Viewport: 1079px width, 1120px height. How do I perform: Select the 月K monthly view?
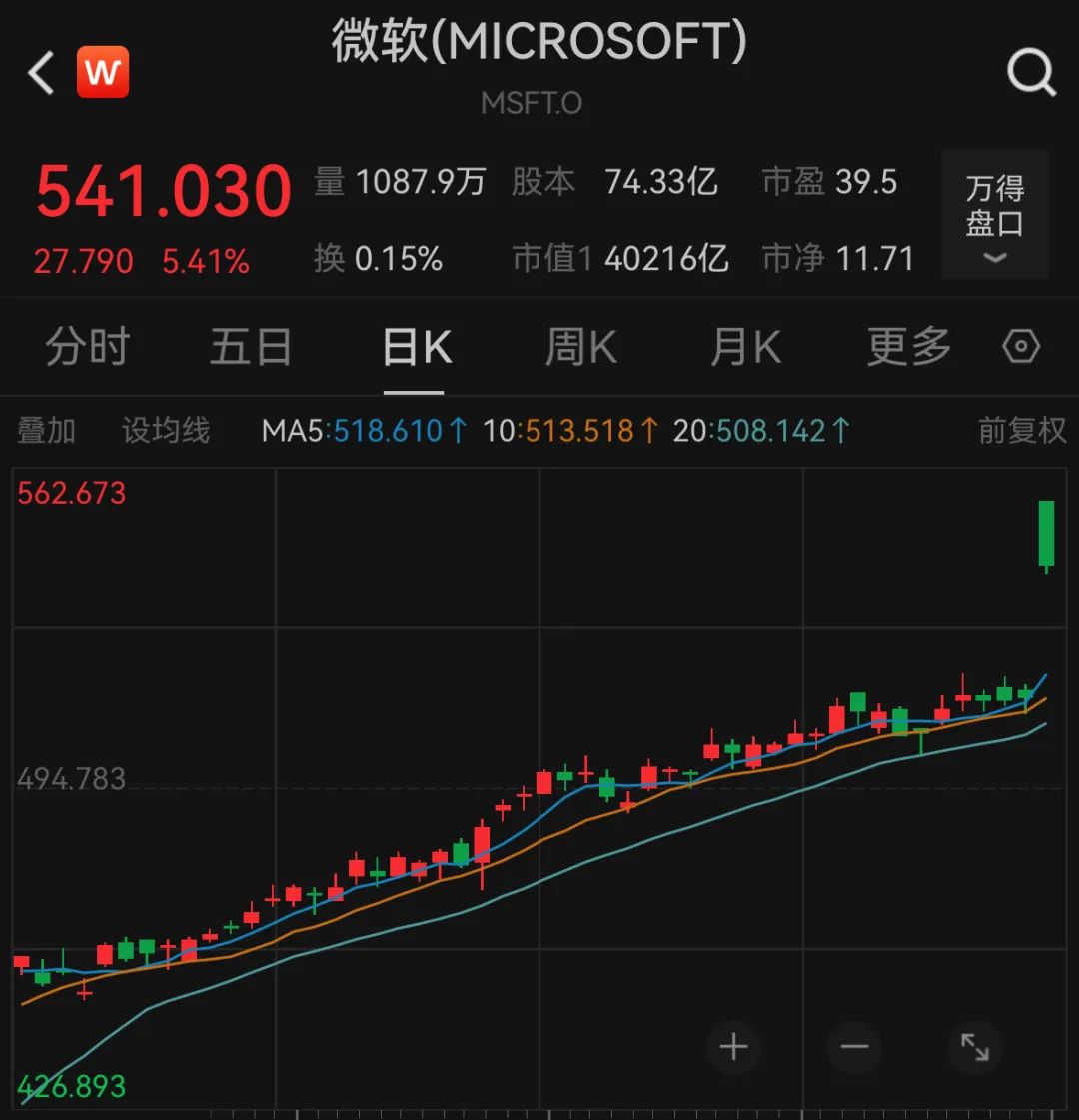tap(743, 347)
